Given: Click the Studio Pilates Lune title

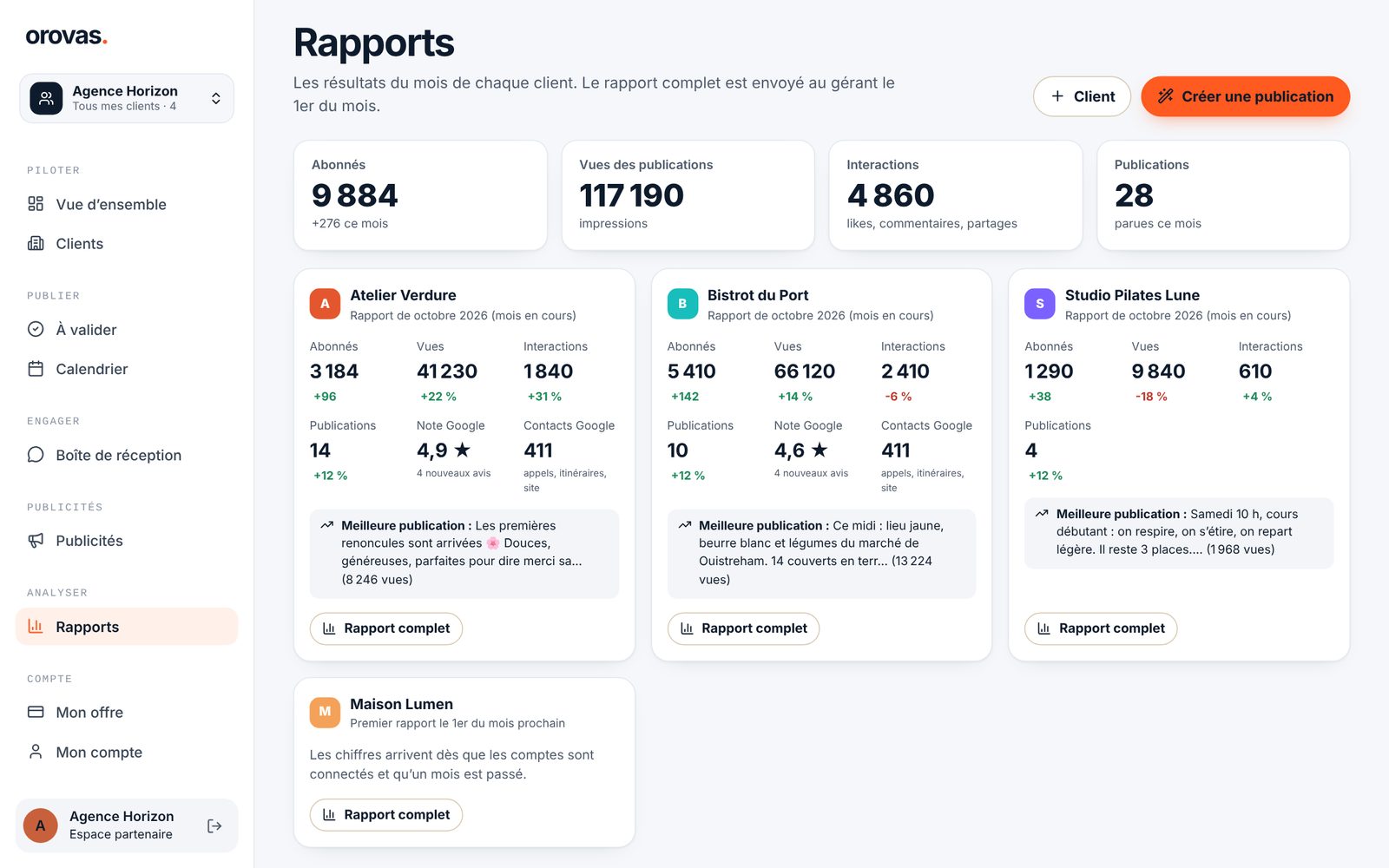Looking at the screenshot, I should (1132, 295).
